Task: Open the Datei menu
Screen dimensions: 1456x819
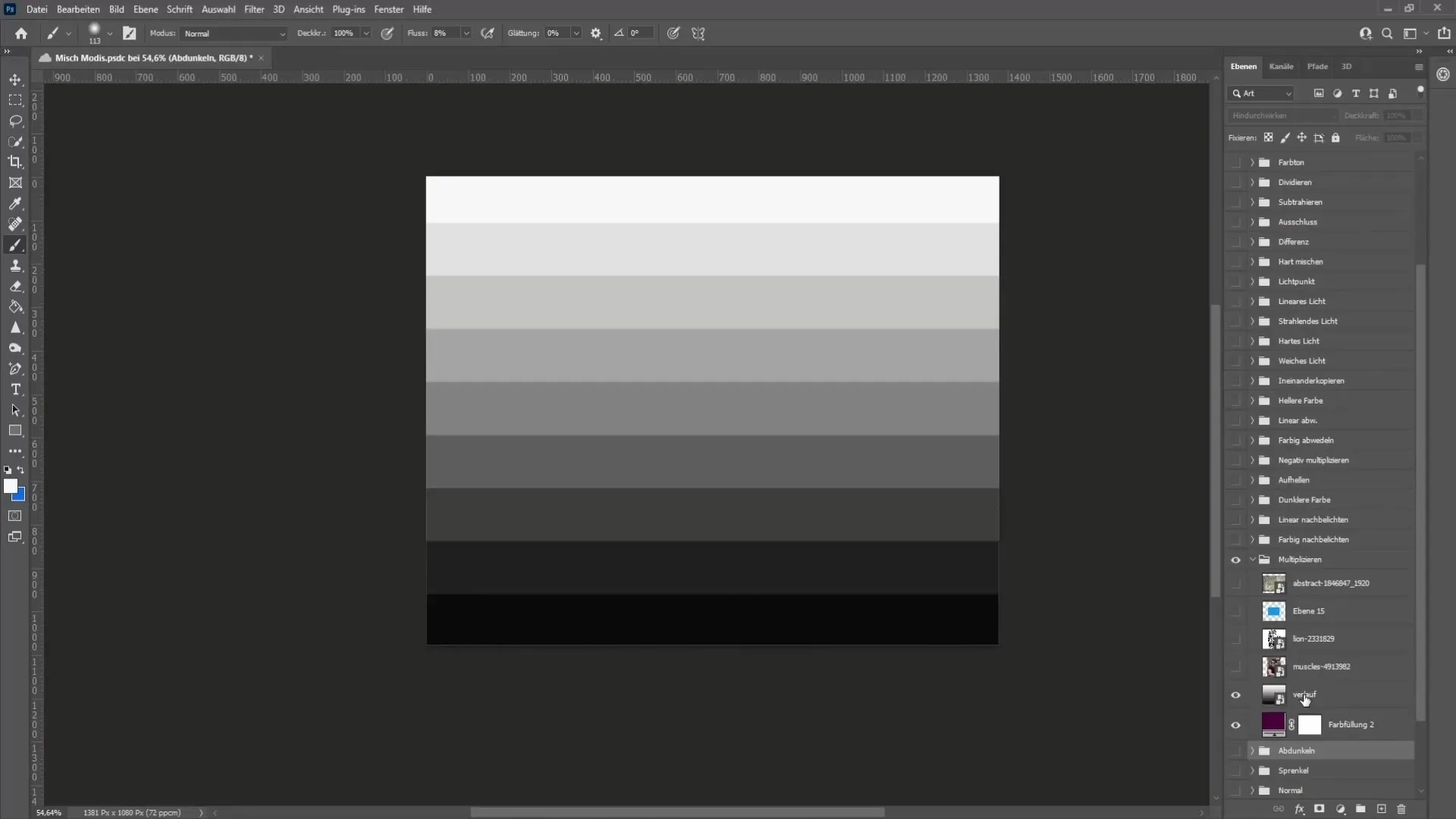Action: (x=36, y=9)
